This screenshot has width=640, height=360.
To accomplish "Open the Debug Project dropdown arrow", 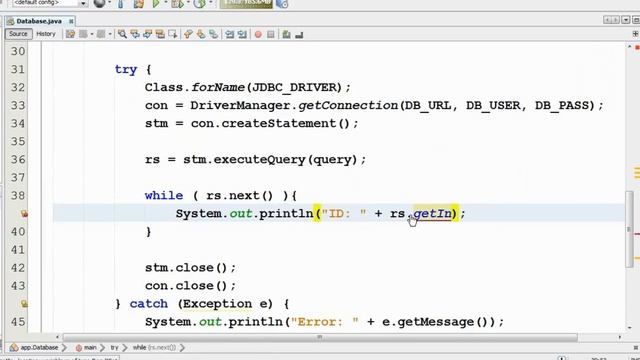I will point(188,3).
